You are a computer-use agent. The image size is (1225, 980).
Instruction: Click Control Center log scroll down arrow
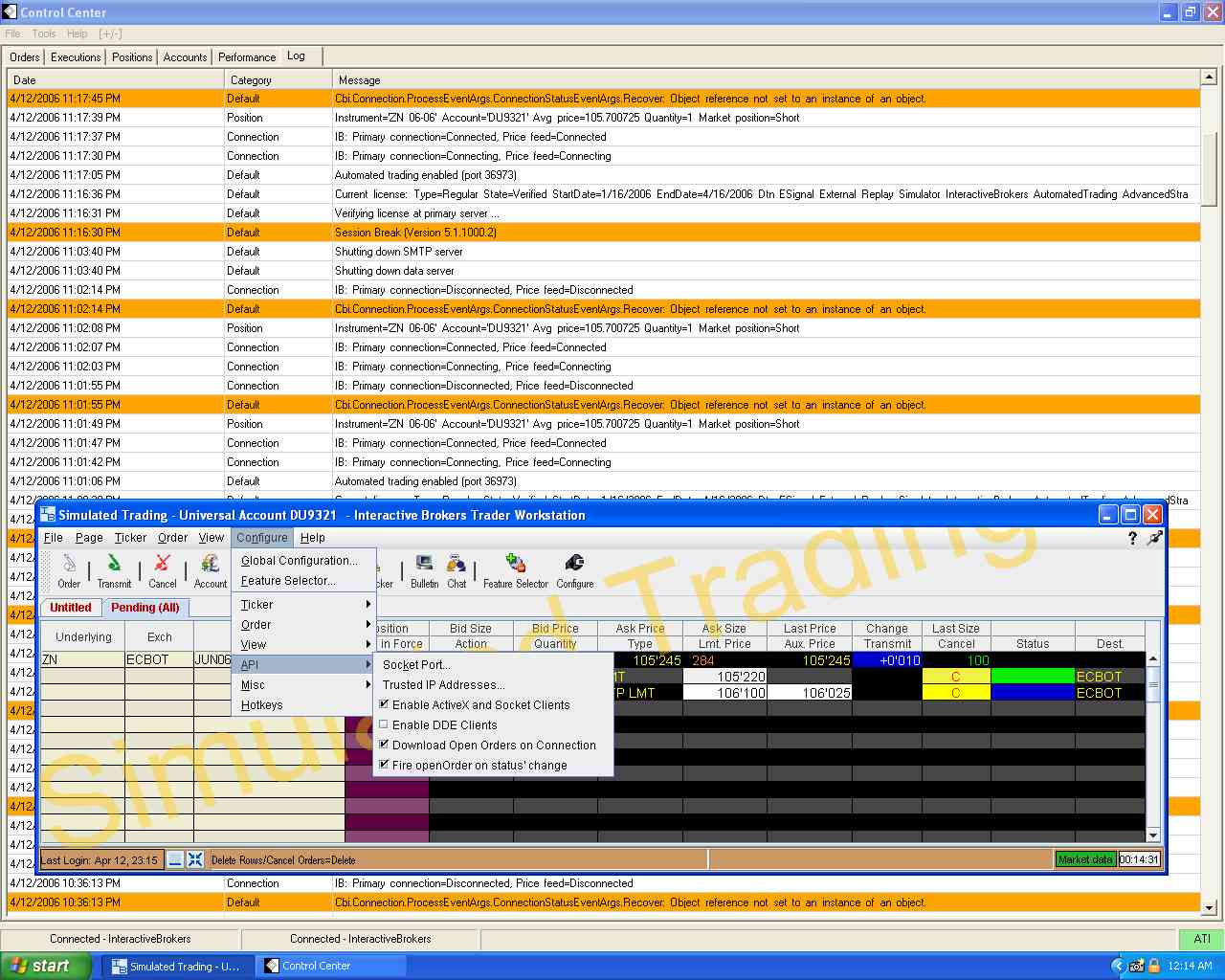pos(1209,907)
